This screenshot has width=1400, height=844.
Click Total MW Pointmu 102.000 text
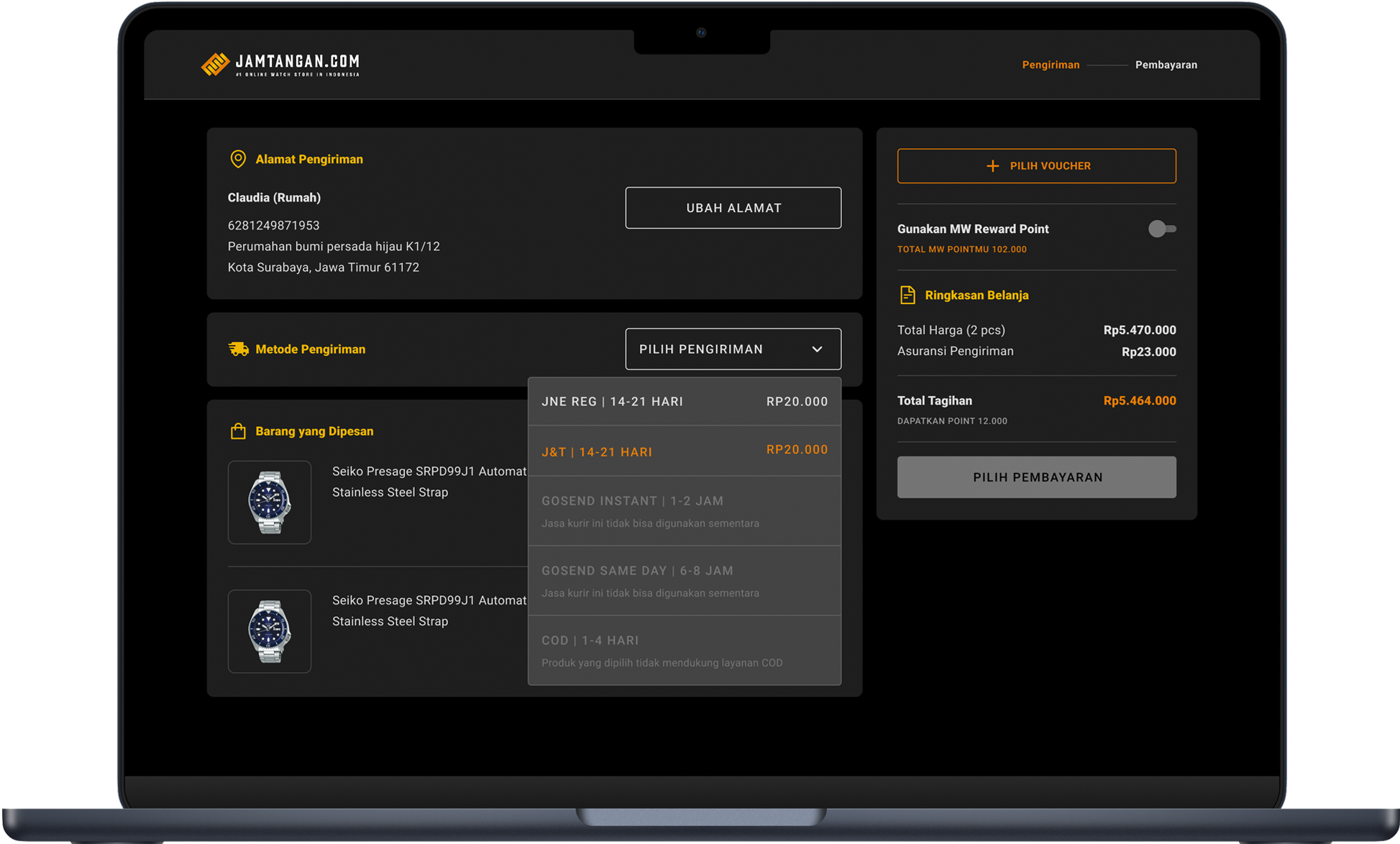point(961,249)
